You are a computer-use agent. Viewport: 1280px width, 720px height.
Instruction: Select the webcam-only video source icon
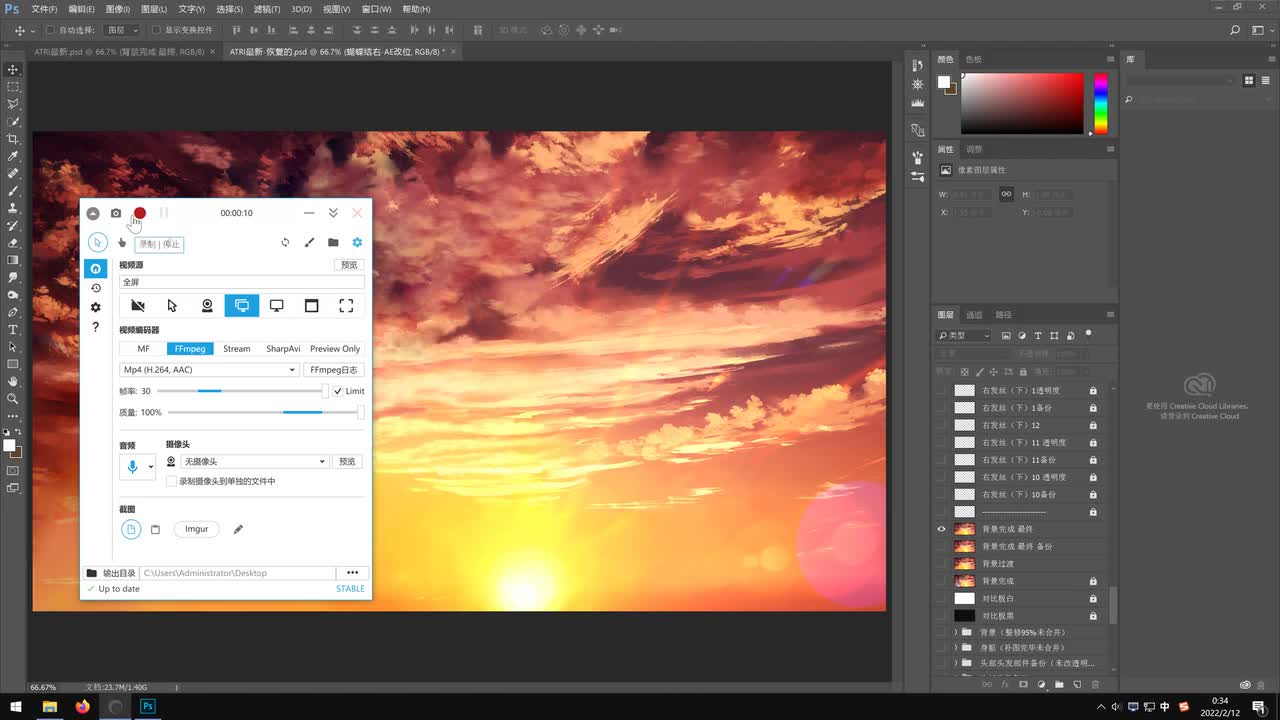click(207, 306)
